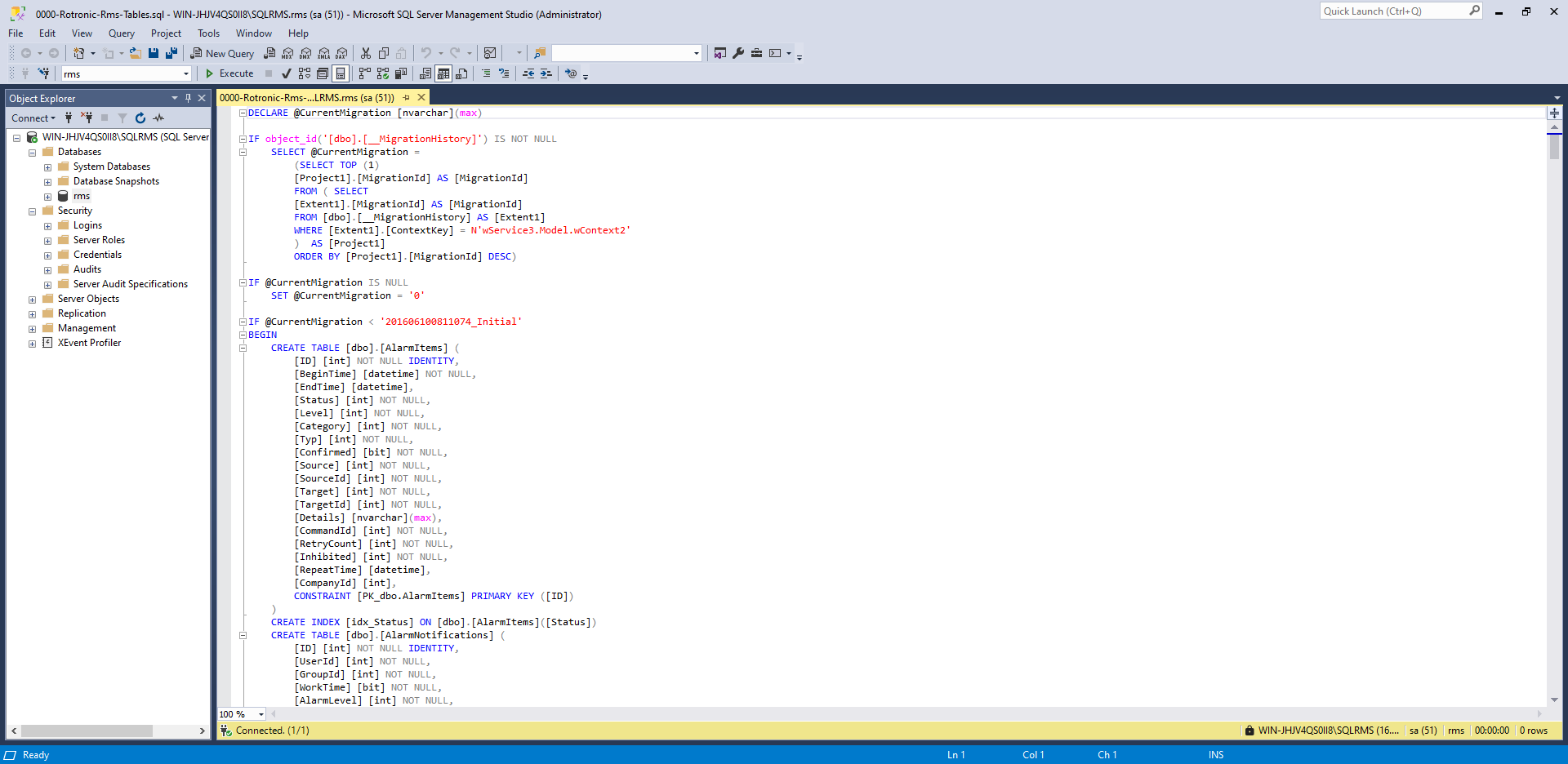Screen dimensions: 1568x764
Task: Expand the rms database node
Action: click(x=47, y=197)
